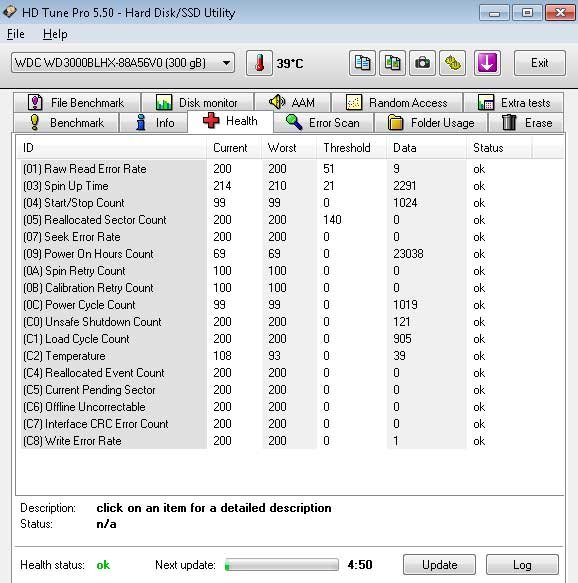Switch to the Random Access tab
This screenshot has height=583, width=578.
pos(397,102)
